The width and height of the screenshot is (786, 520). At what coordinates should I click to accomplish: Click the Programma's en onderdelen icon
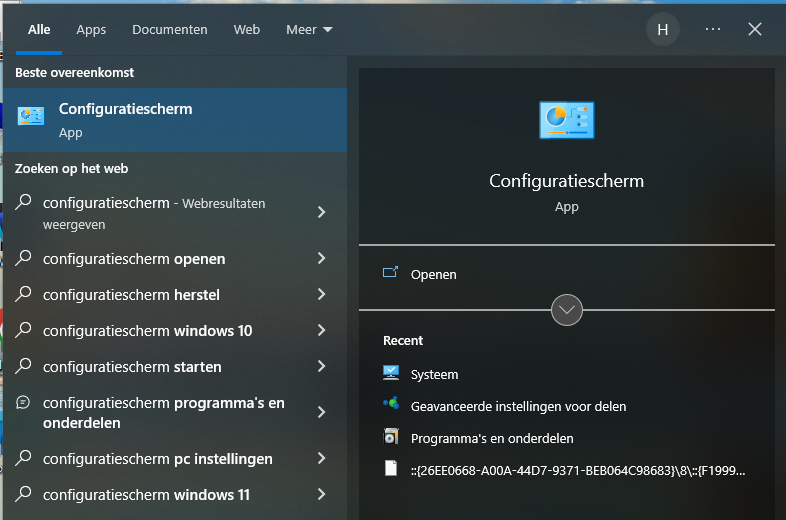(x=391, y=436)
